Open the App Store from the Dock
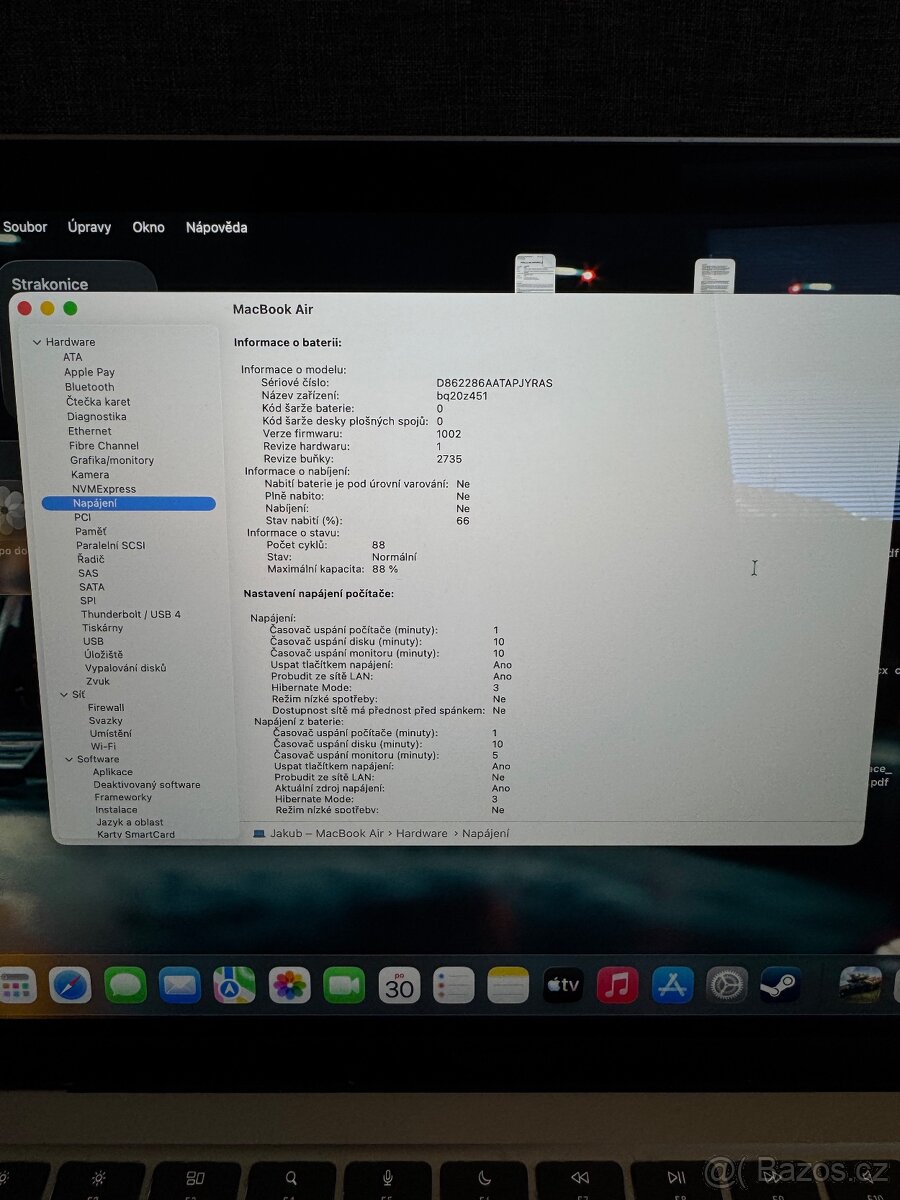Screen dimensions: 900x1200 pos(672,985)
